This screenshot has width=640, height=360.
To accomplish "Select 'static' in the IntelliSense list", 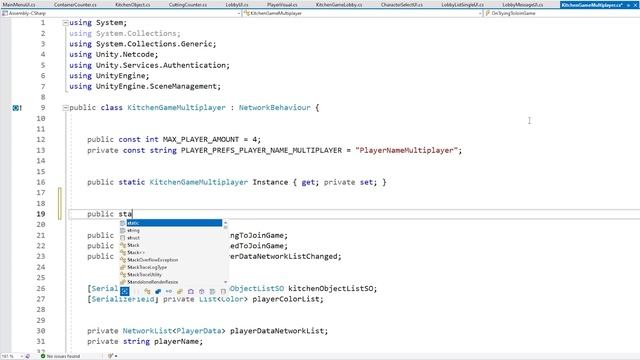I will coord(174,223).
